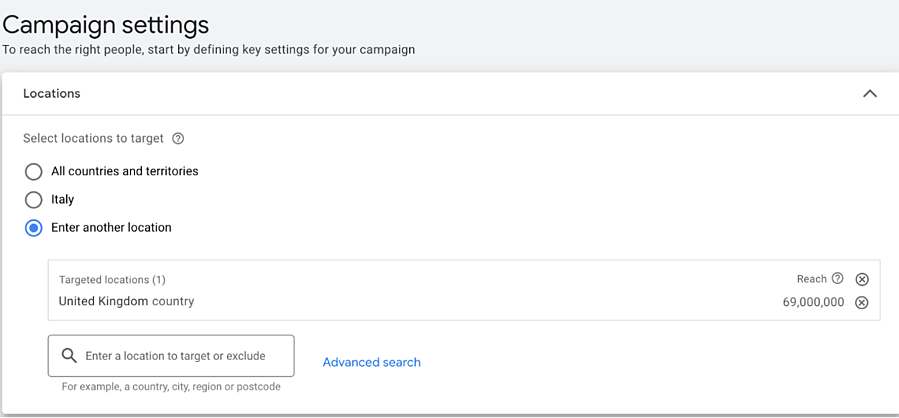
Task: Open help for Select locations to target
Action: point(178,139)
